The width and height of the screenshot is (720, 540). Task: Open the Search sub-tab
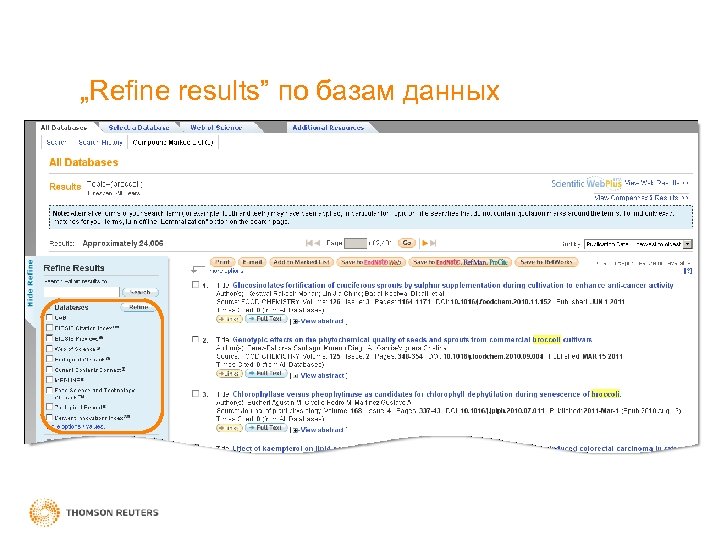[56, 142]
